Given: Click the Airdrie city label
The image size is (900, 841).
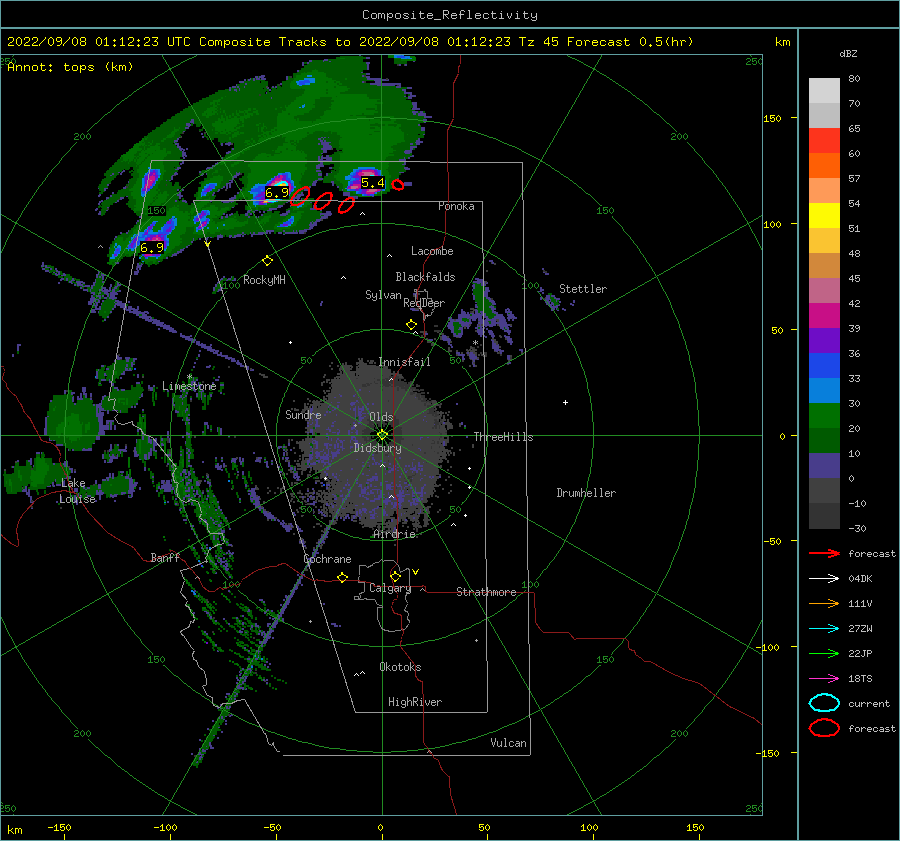Looking at the screenshot, I should 394,534.
